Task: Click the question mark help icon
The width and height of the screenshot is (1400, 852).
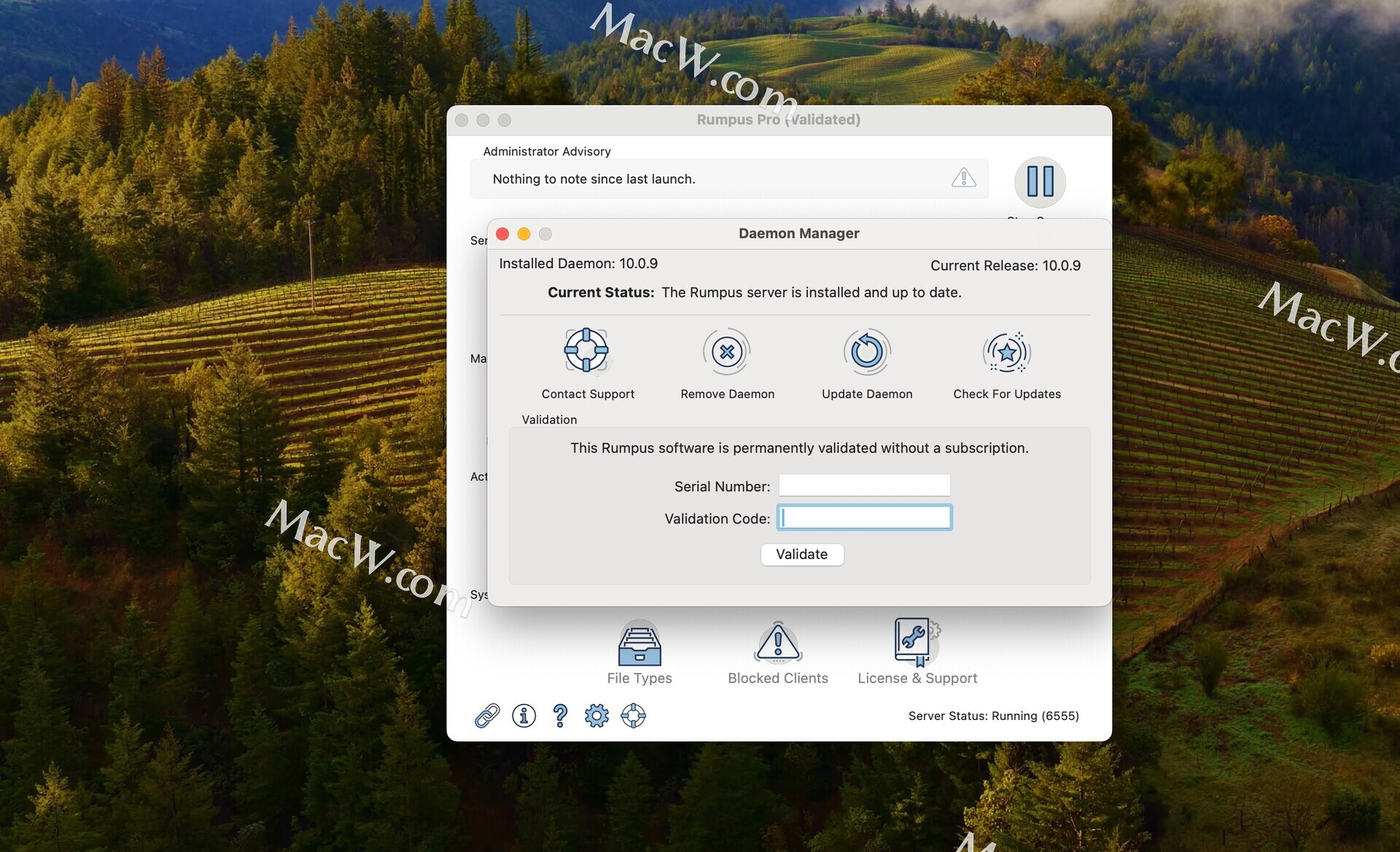Action: (x=560, y=716)
